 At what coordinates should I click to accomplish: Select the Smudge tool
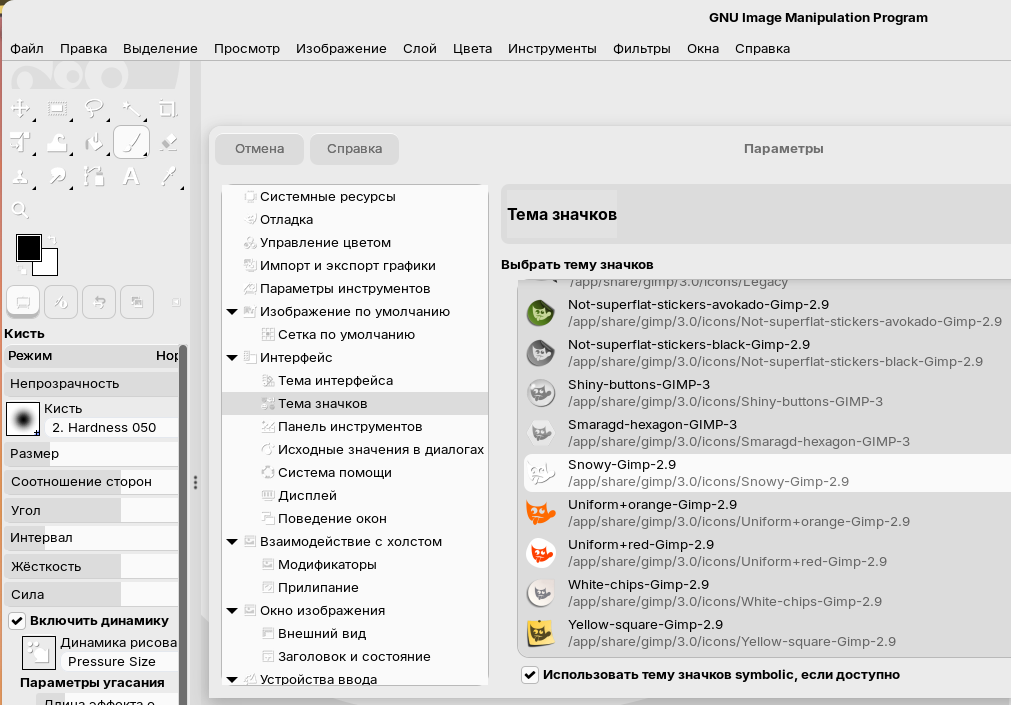coord(57,176)
